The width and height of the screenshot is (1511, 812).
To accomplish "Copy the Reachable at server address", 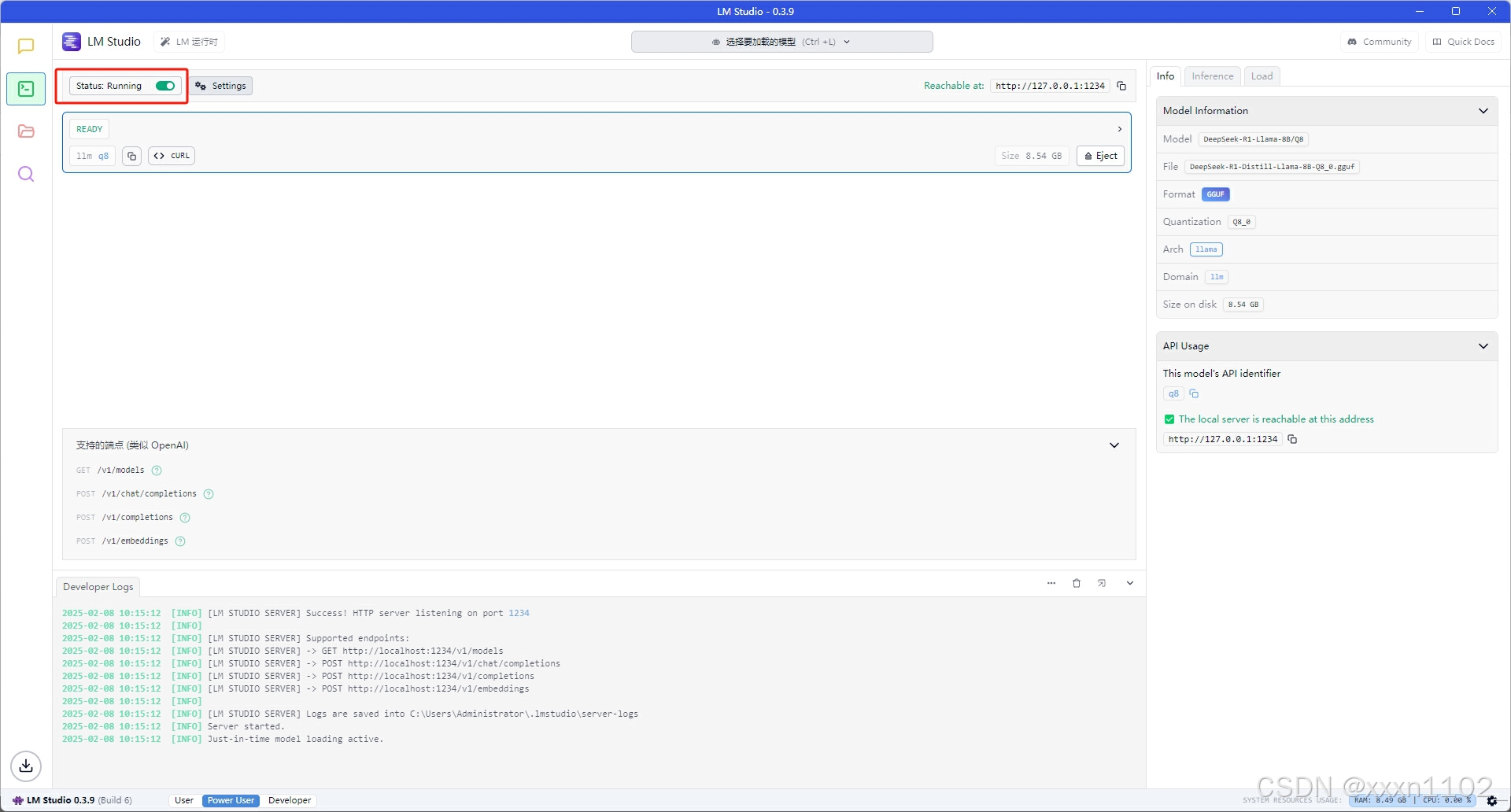I will click(1121, 86).
